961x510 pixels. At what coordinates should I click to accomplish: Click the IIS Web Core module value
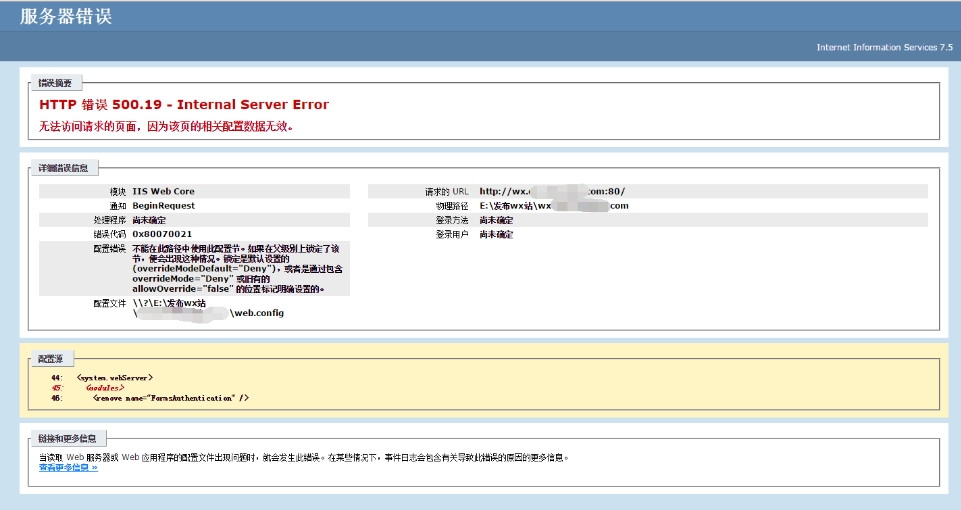(163, 191)
